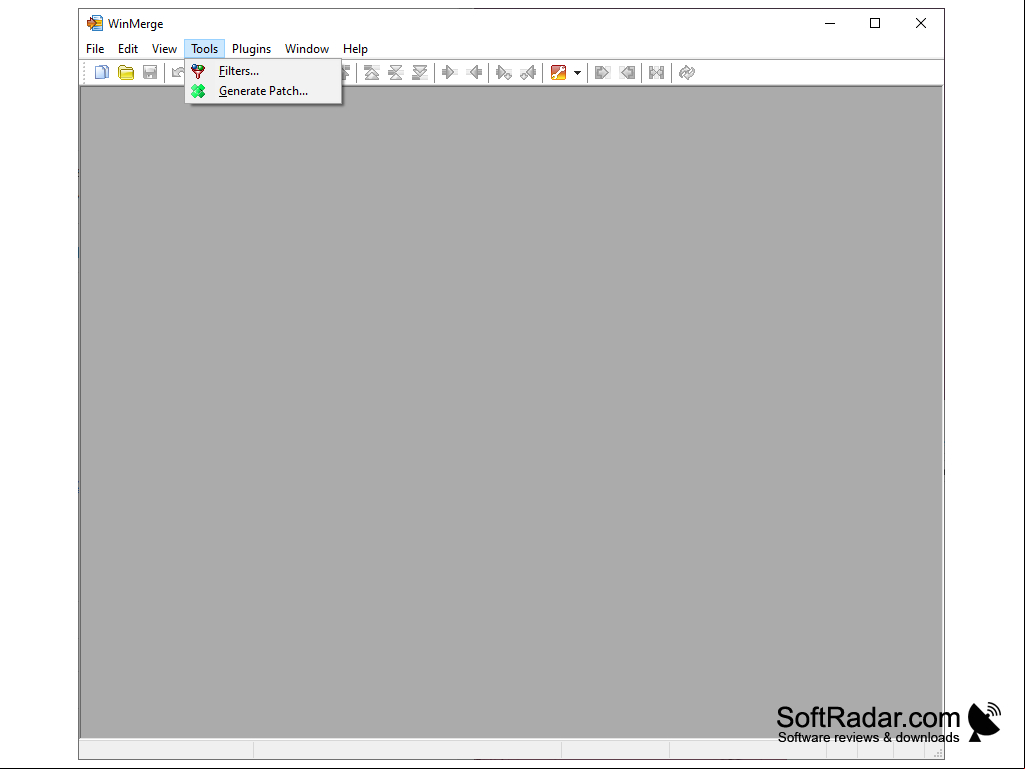
Task: Click the Copy Right arrow icon
Action: tap(449, 73)
